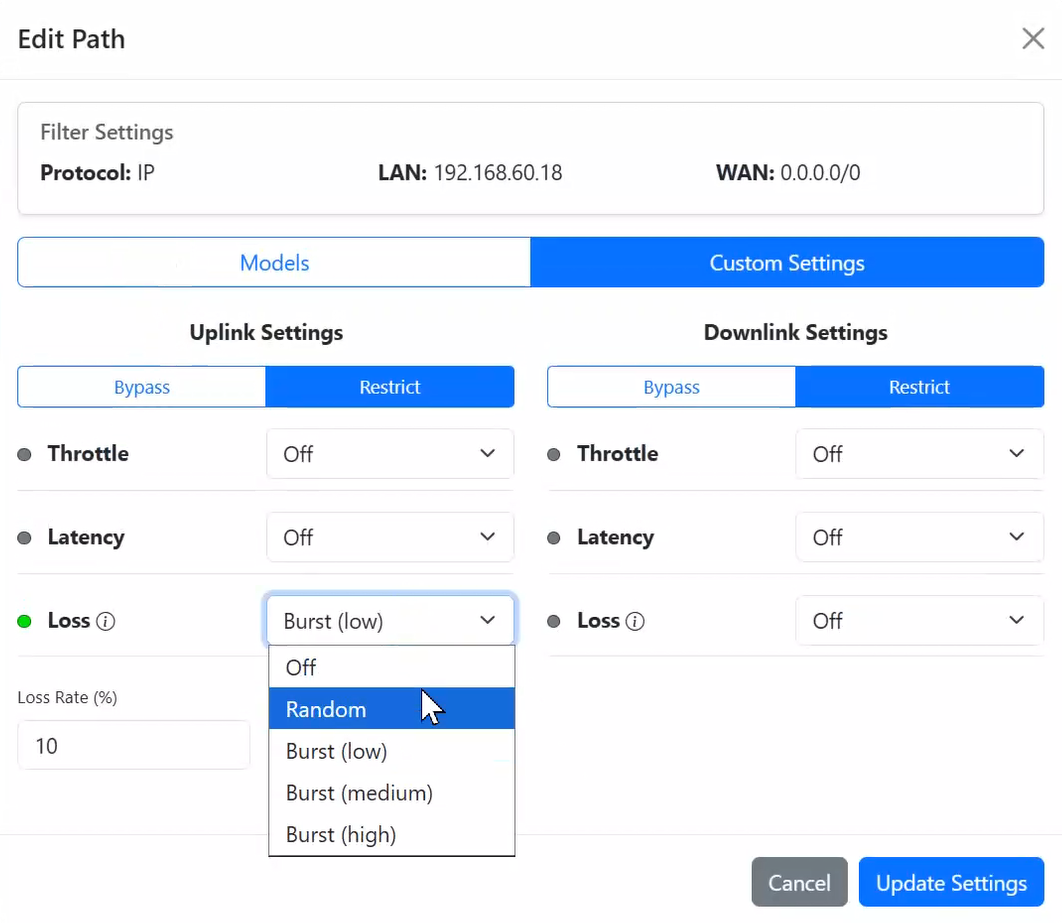Click the Downlink Loss info icon
Viewport: 1062px width, 923px height.
(x=635, y=621)
